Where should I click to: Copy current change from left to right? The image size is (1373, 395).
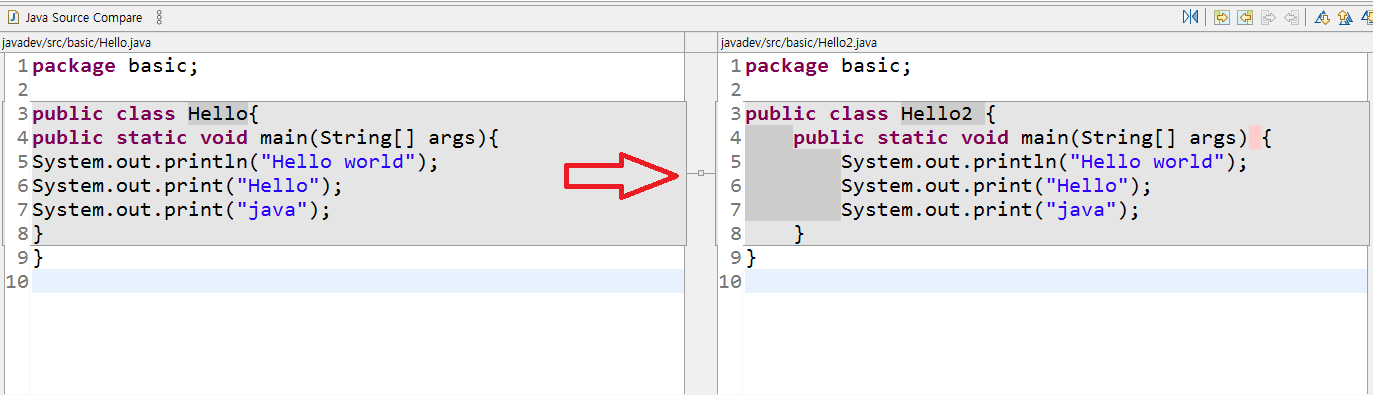pyautogui.click(x=1269, y=17)
